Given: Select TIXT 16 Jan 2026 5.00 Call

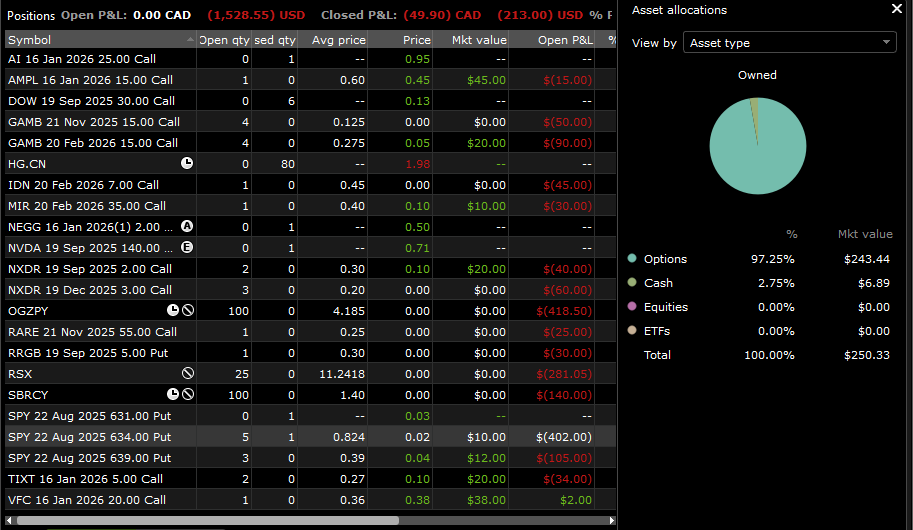Looking at the screenshot, I should [x=85, y=478].
